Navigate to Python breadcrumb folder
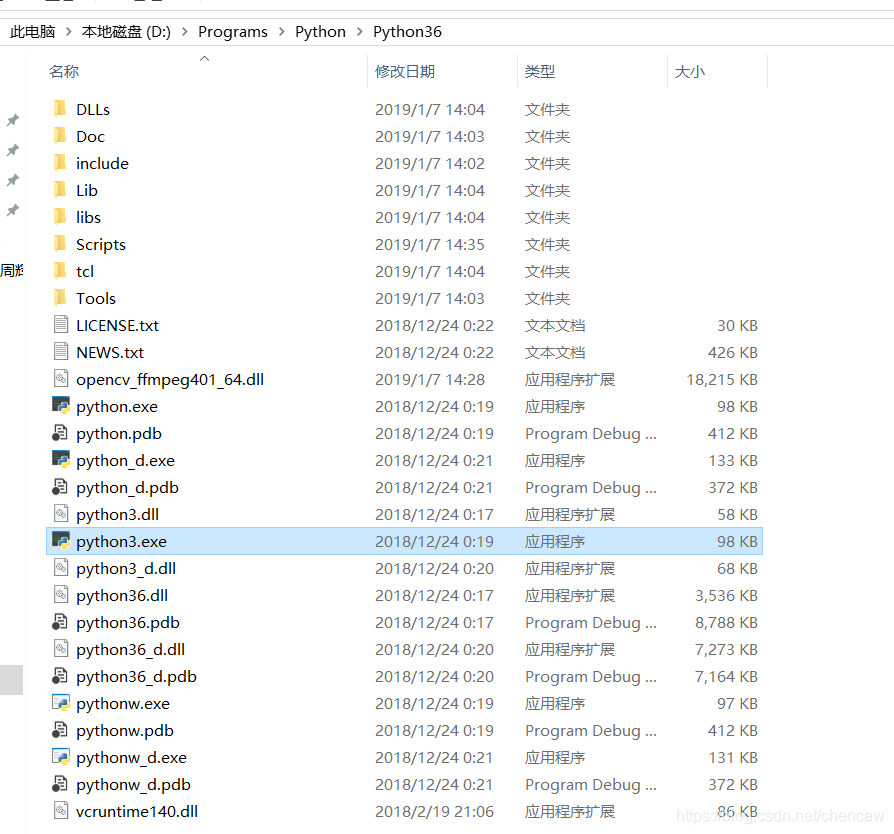The width and height of the screenshot is (894, 834). [320, 31]
